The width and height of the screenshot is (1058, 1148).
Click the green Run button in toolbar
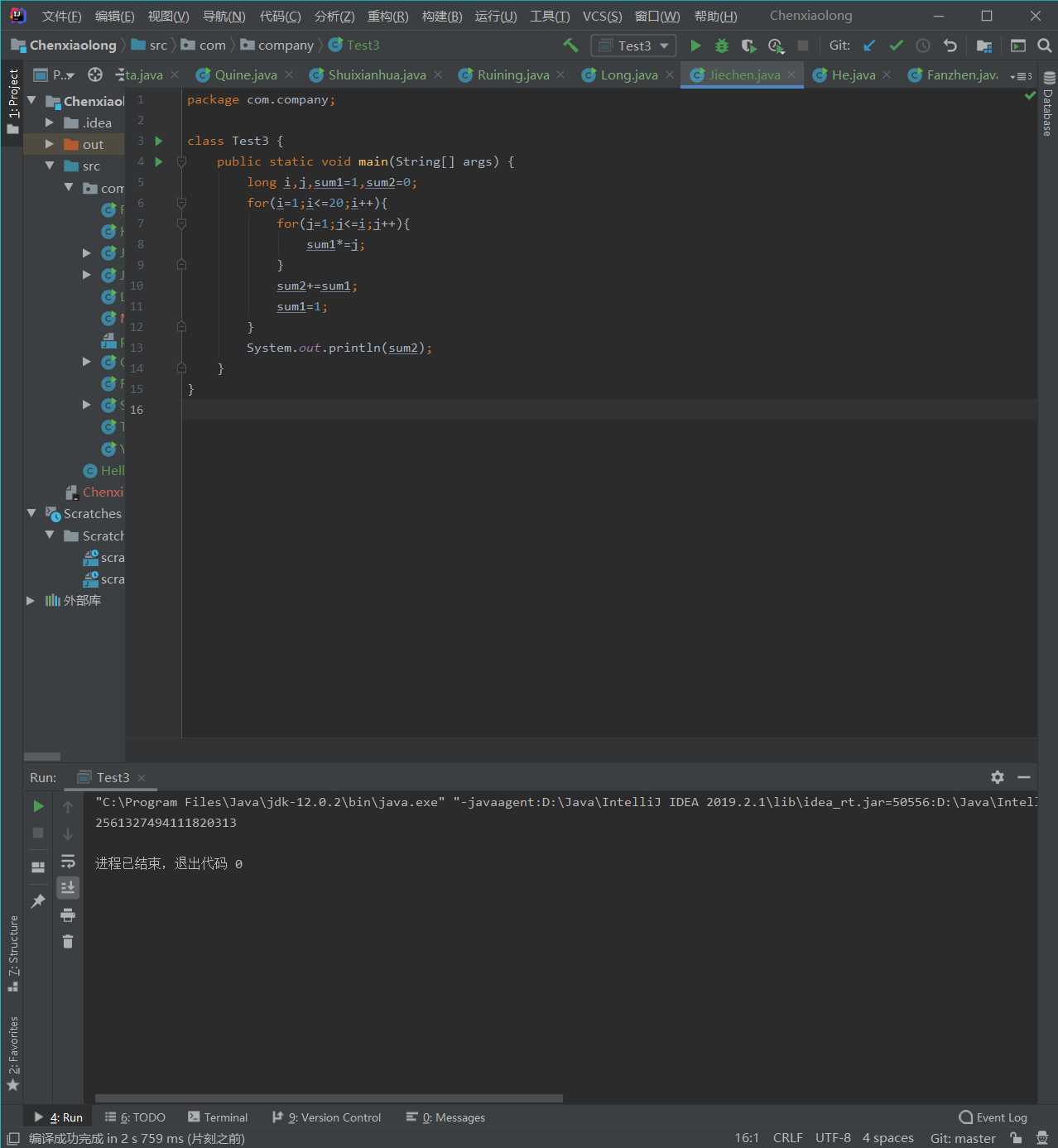click(x=695, y=46)
